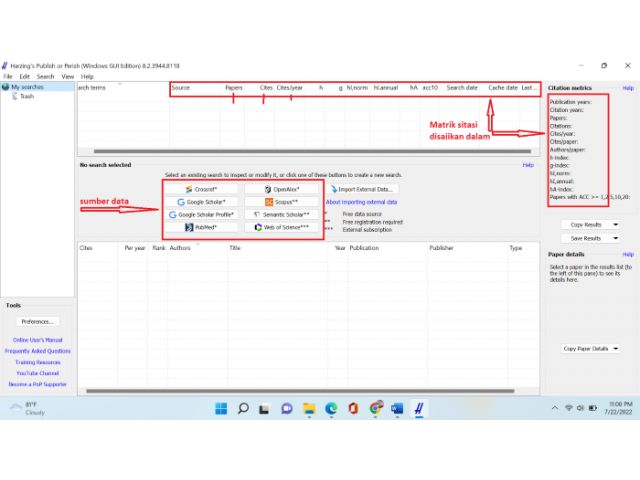
Task: Select the Trash folder
Action: click(27, 96)
